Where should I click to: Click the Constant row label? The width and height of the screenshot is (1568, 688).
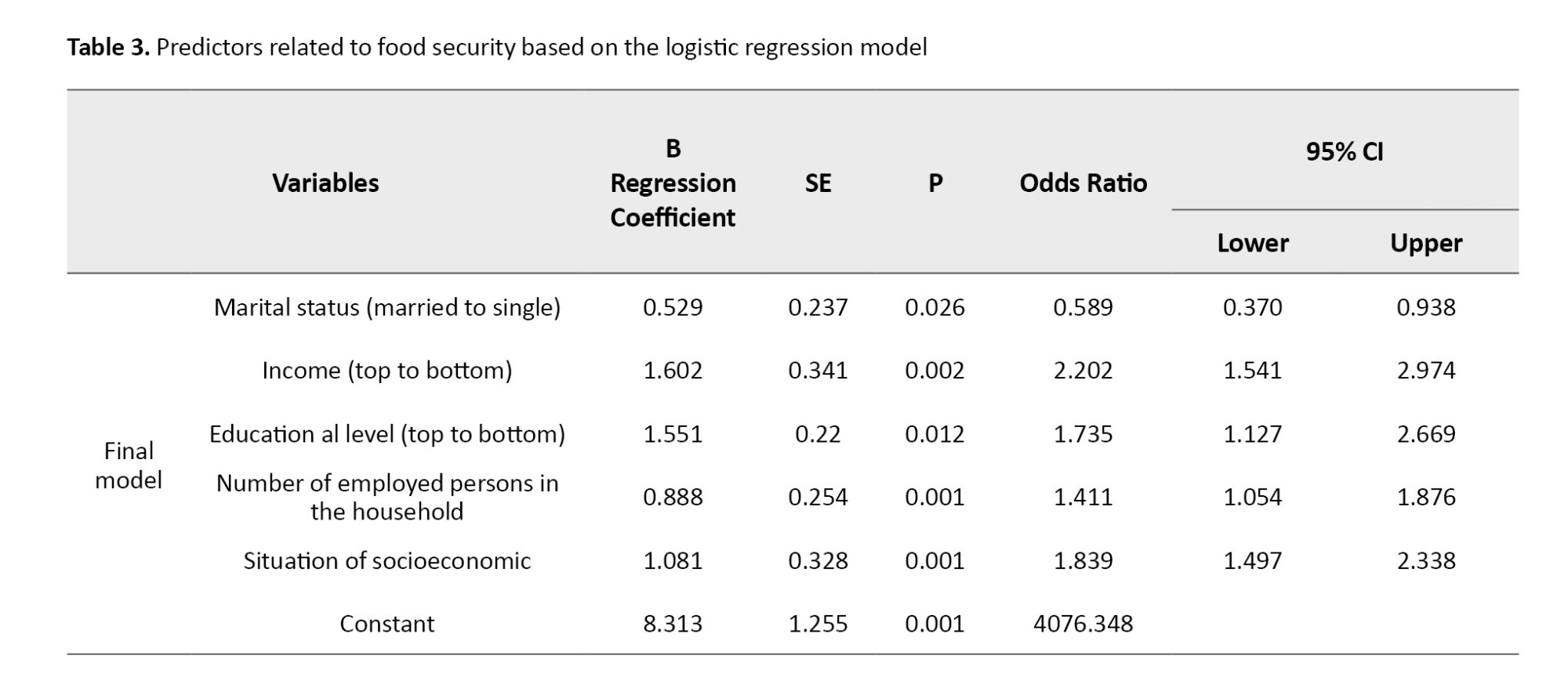387,624
